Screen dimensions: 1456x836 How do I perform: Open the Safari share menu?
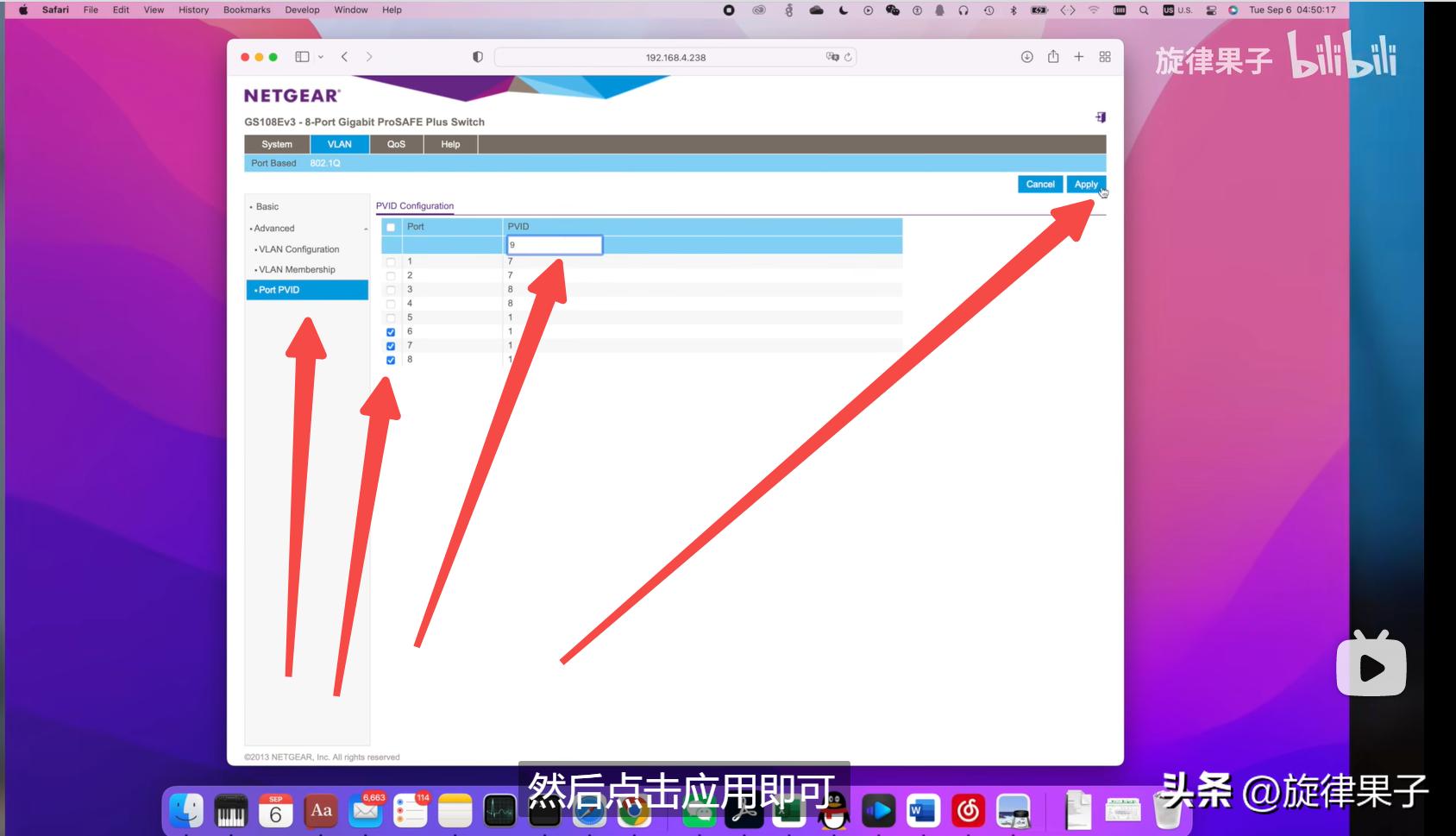(x=1053, y=57)
